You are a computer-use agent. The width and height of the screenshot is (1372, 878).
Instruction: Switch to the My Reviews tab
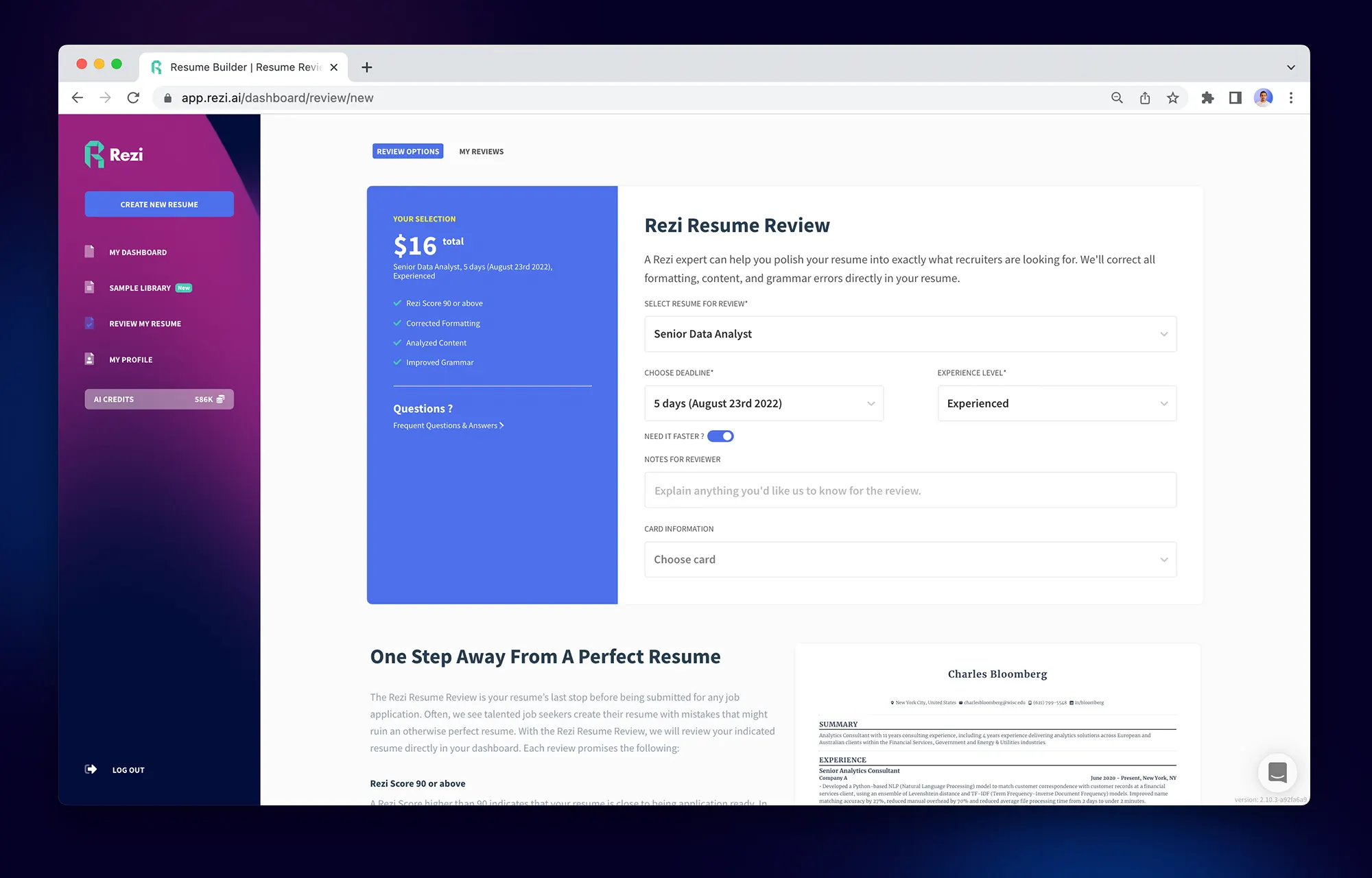(x=481, y=151)
